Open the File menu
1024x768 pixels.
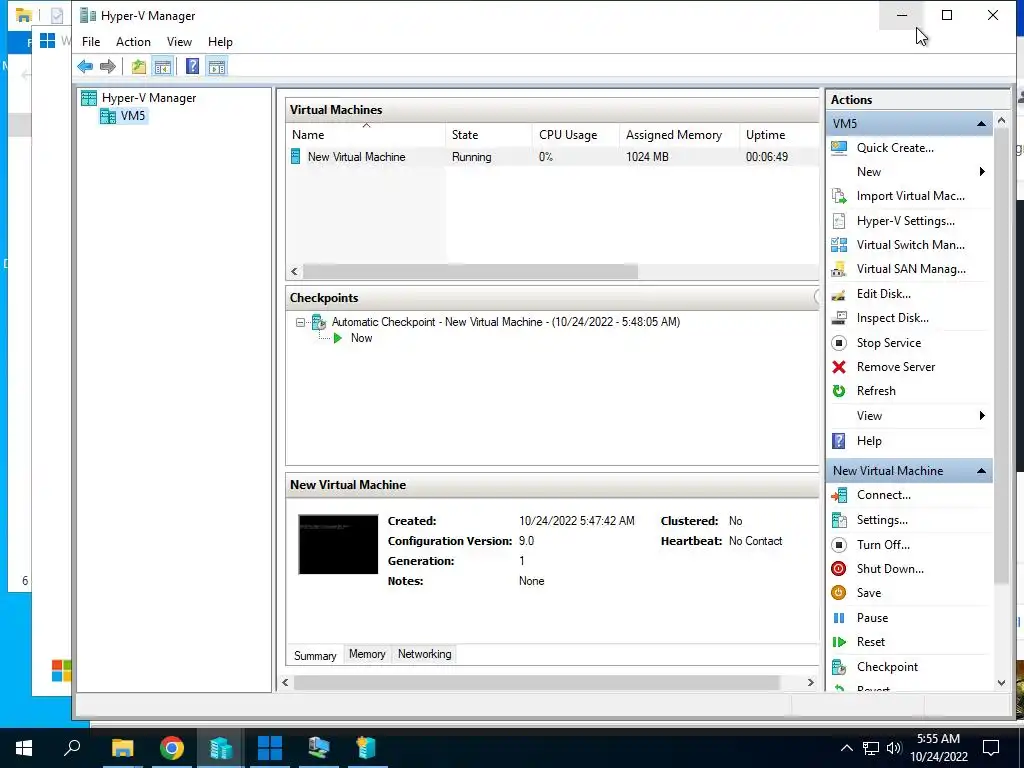(91, 42)
